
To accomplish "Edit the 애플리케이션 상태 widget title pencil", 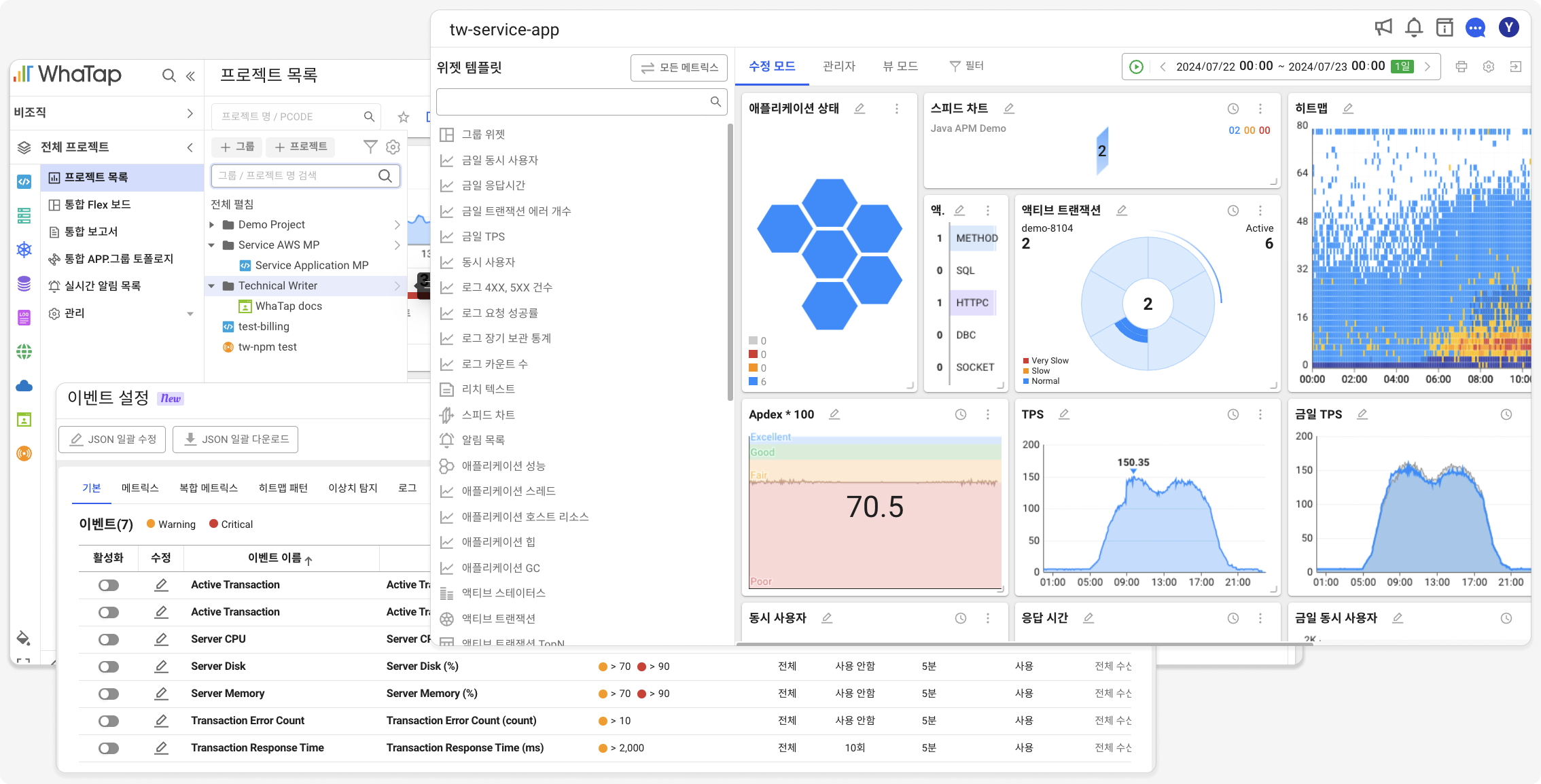I will pyautogui.click(x=860, y=109).
